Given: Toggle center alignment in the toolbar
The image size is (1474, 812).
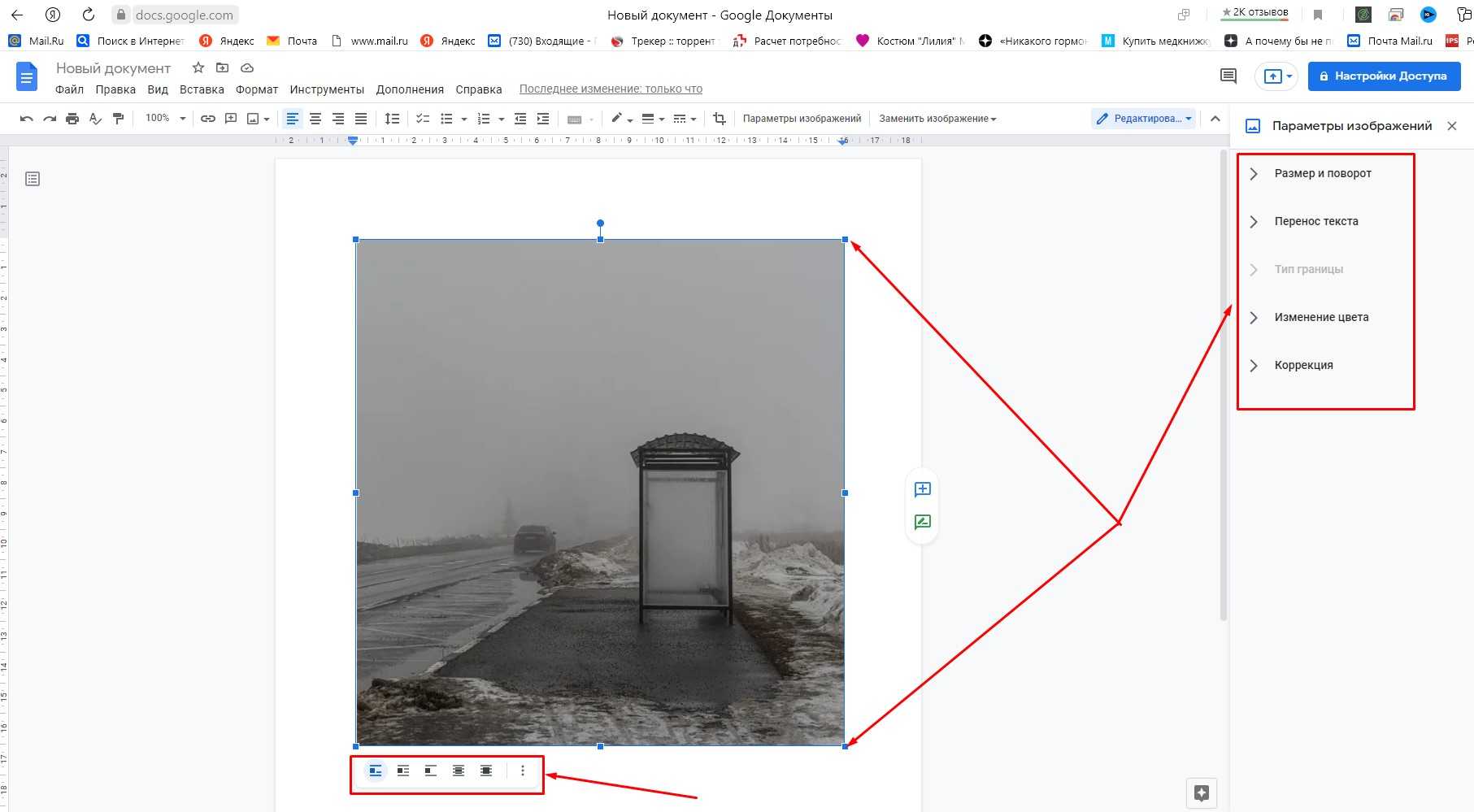Looking at the screenshot, I should (315, 119).
